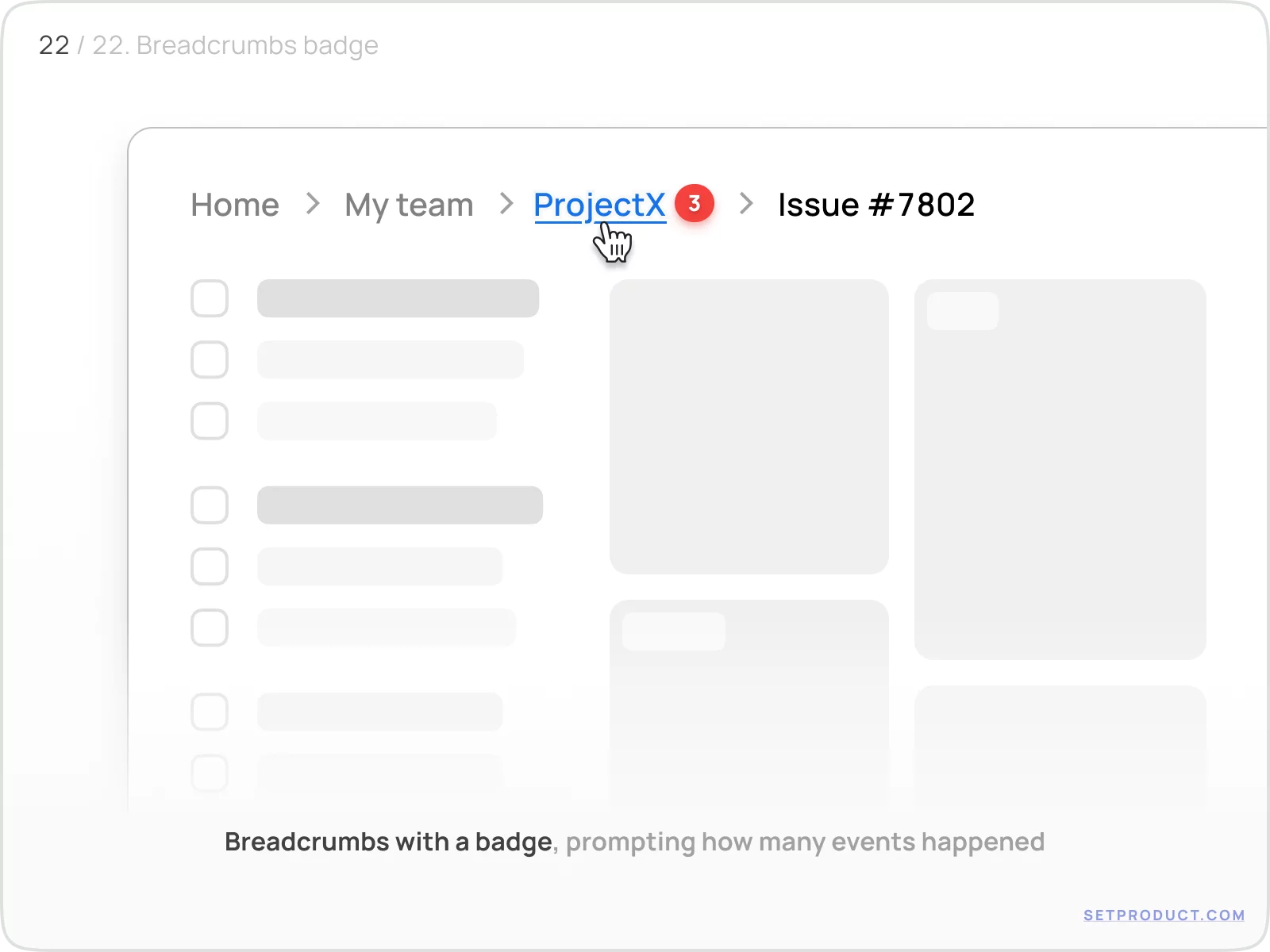Click the red badge showing 3 events
This screenshot has width=1270, height=952.
695,204
